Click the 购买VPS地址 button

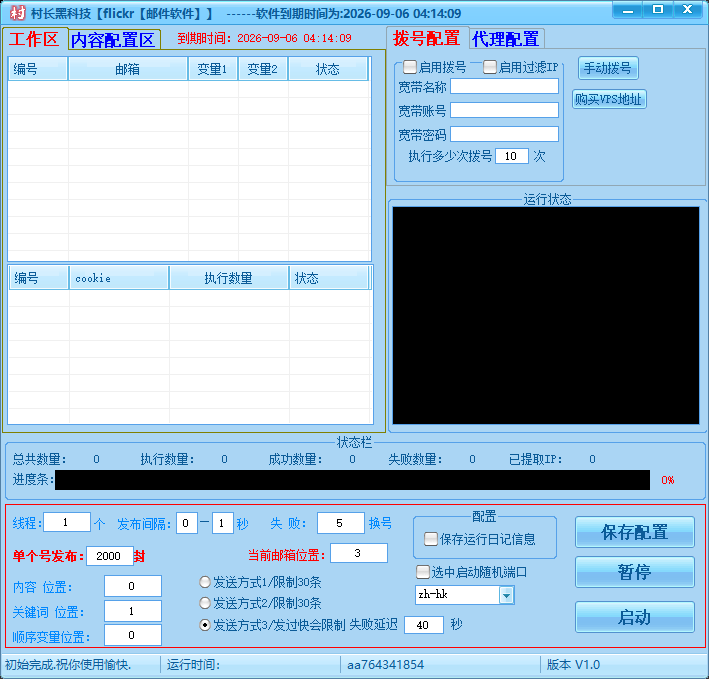[x=609, y=100]
